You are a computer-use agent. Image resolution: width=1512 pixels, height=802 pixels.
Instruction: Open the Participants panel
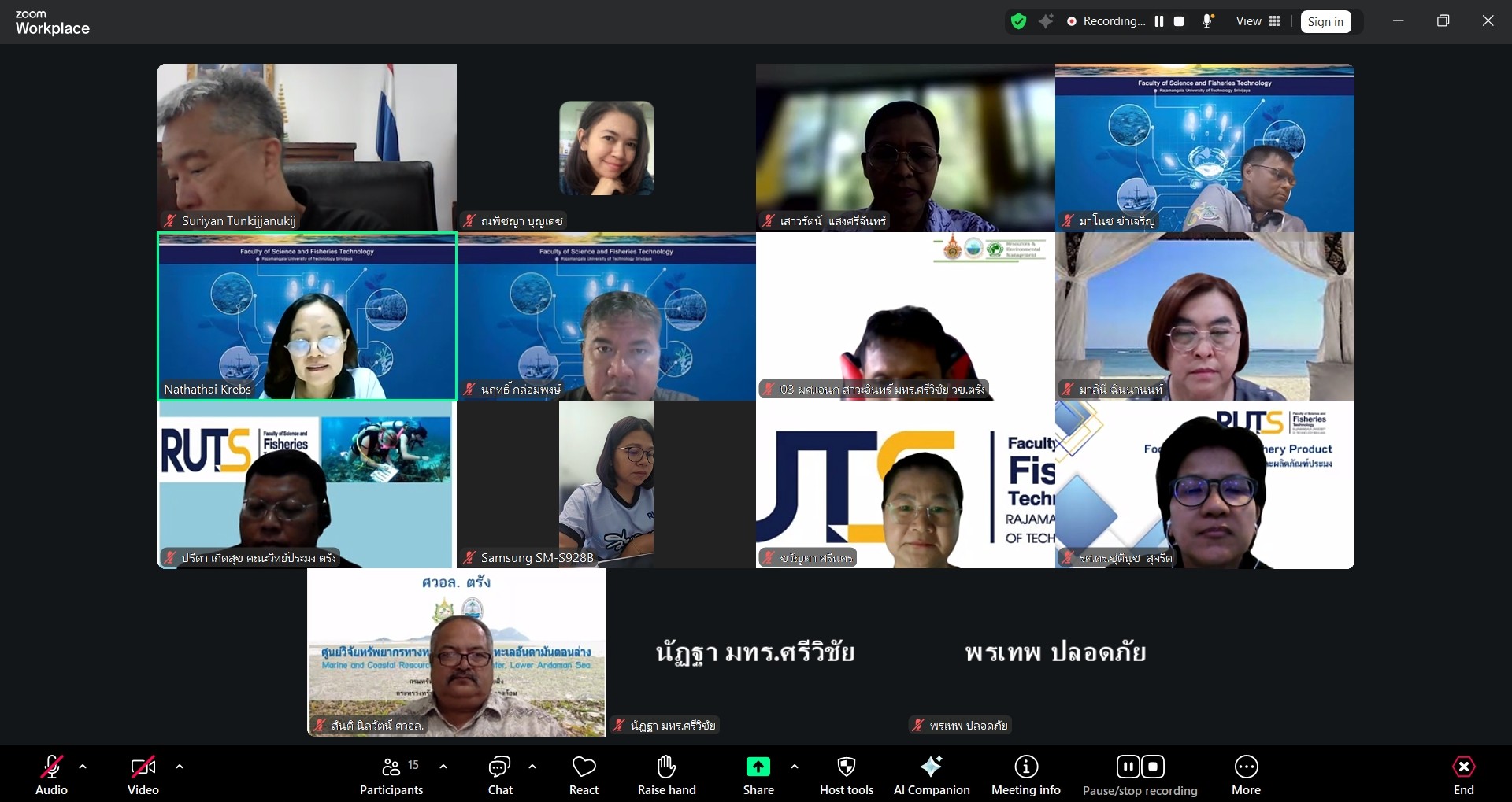pyautogui.click(x=391, y=775)
